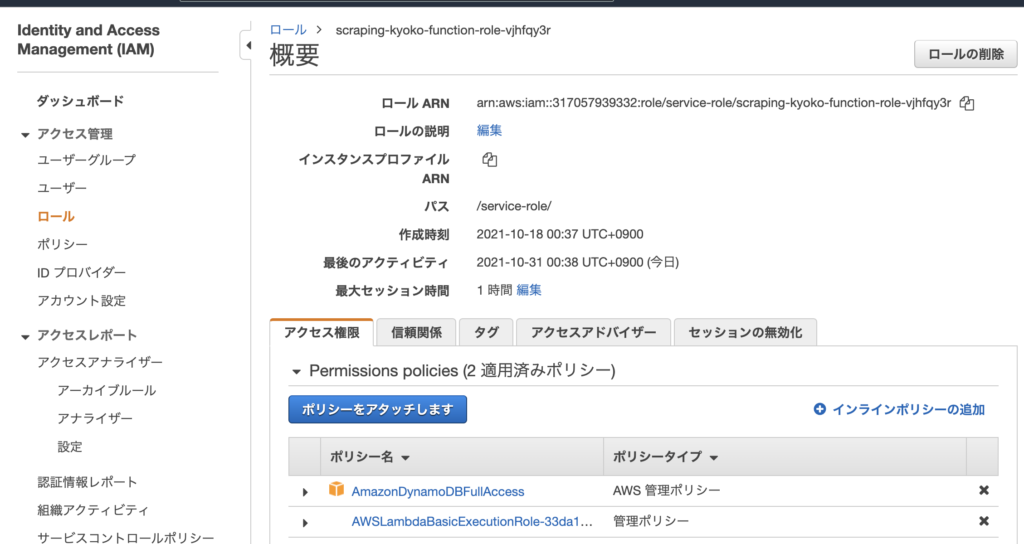Collapse the アクセス管理 navigation group

(x=25, y=135)
